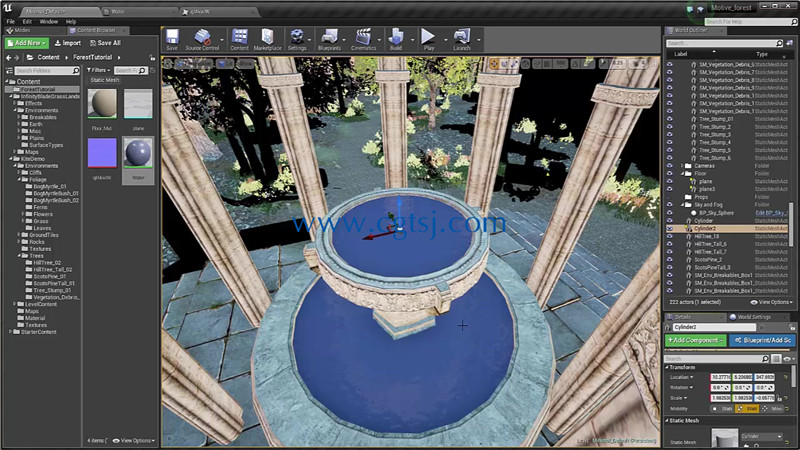Go back in Content Browser history
The width and height of the screenshot is (800, 450).
9,58
